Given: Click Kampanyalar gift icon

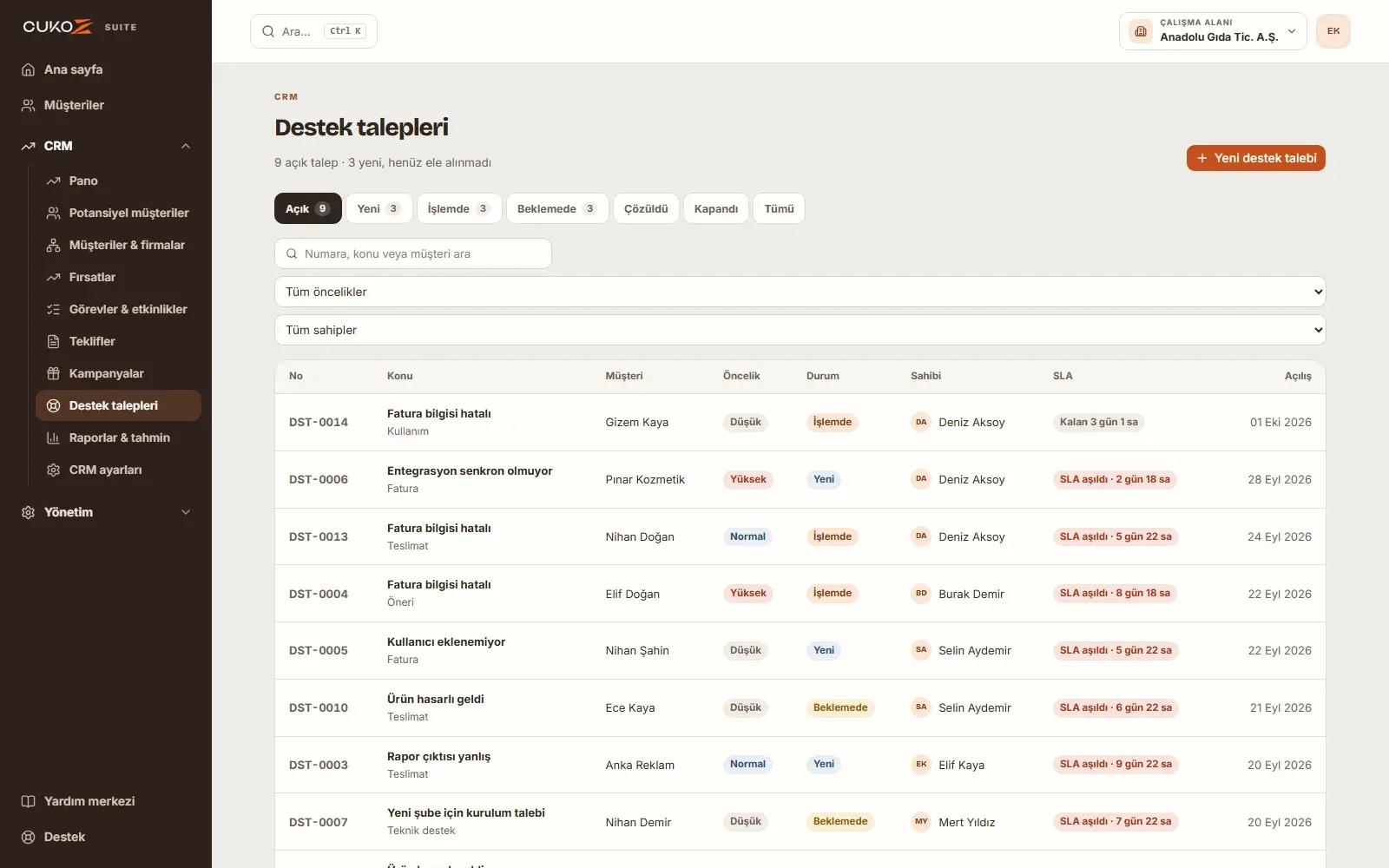Looking at the screenshot, I should pos(53,373).
